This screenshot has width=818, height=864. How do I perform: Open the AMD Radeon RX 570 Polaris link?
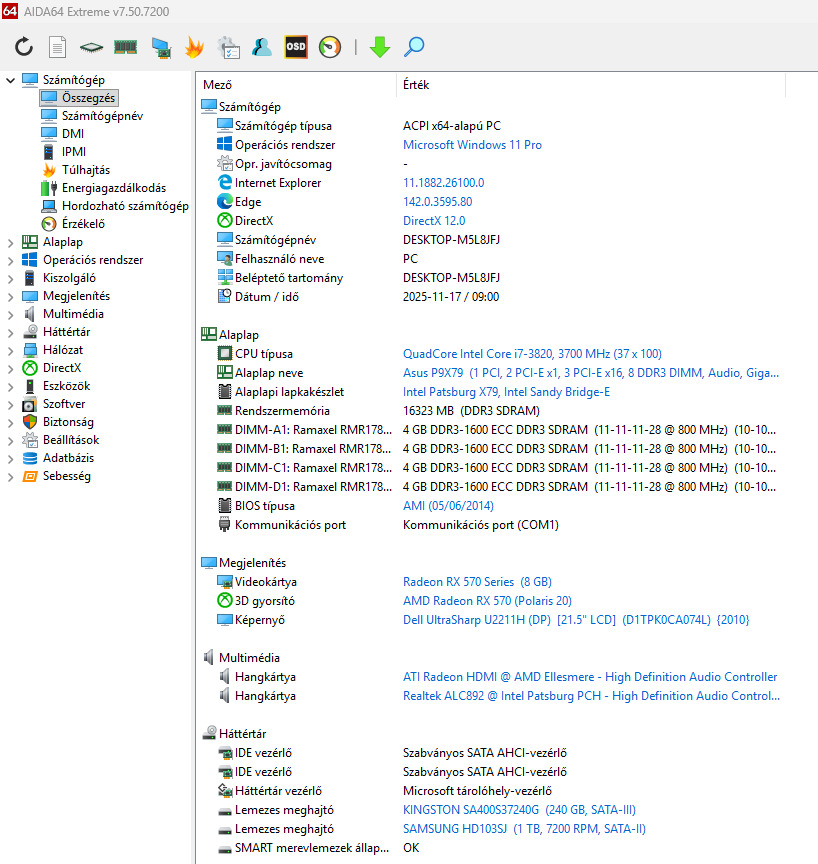[487, 601]
